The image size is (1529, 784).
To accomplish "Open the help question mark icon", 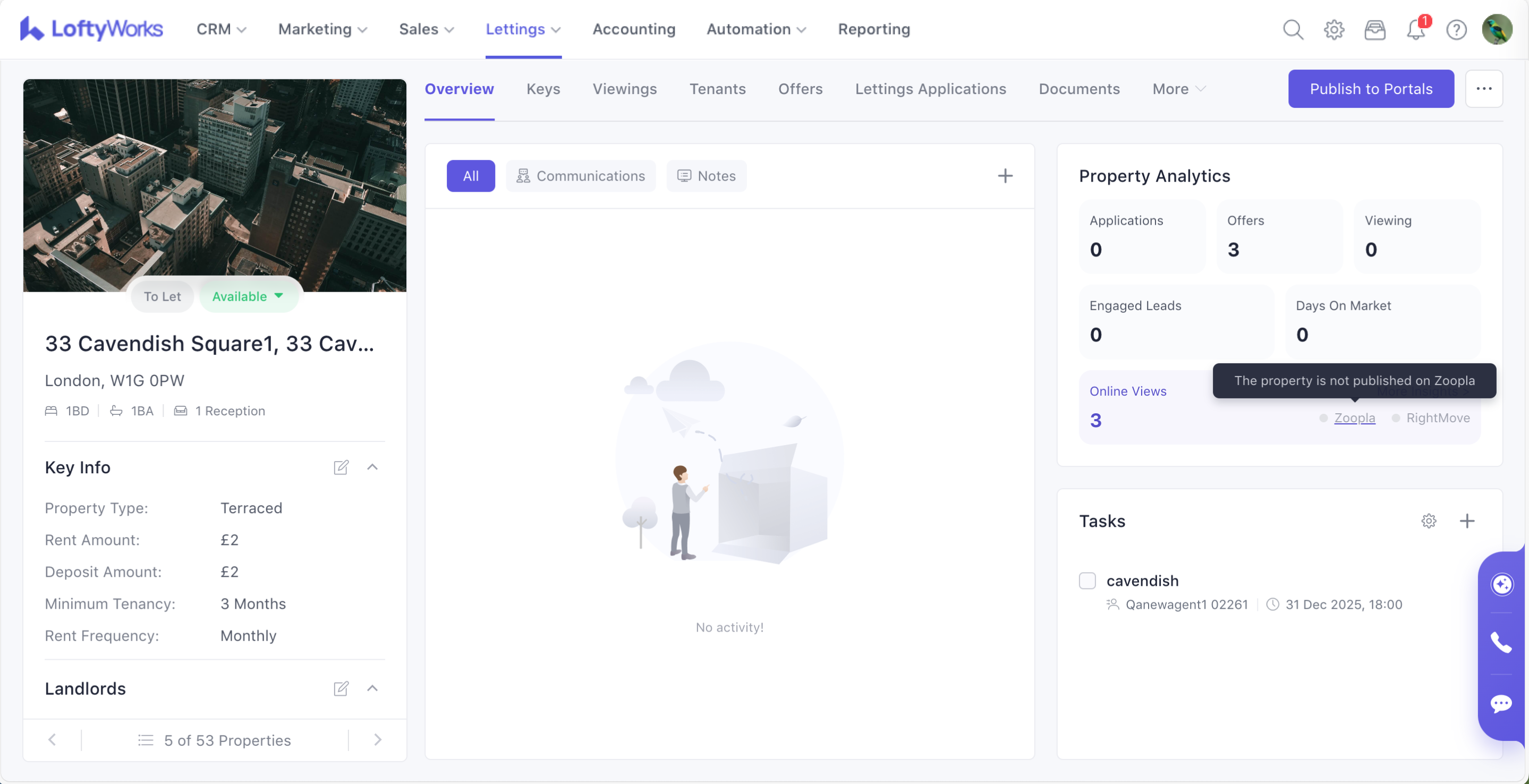I will 1456,29.
